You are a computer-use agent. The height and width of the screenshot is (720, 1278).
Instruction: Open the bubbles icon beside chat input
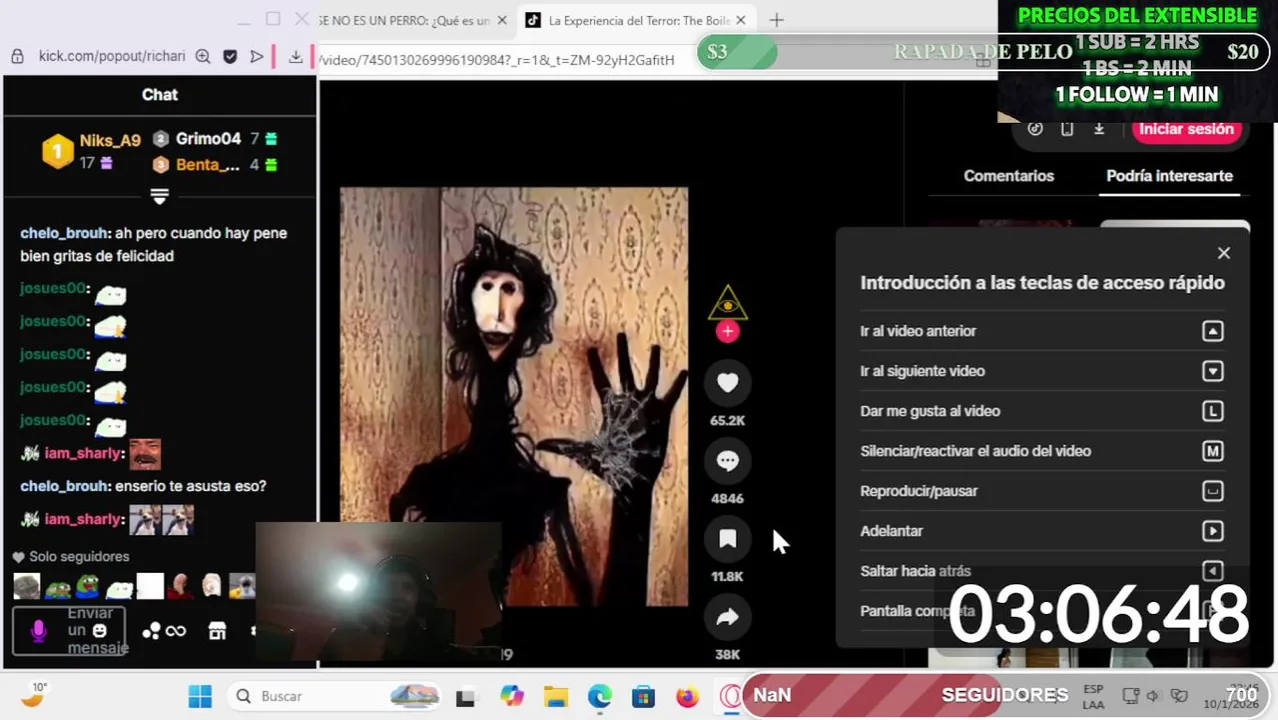coord(152,631)
